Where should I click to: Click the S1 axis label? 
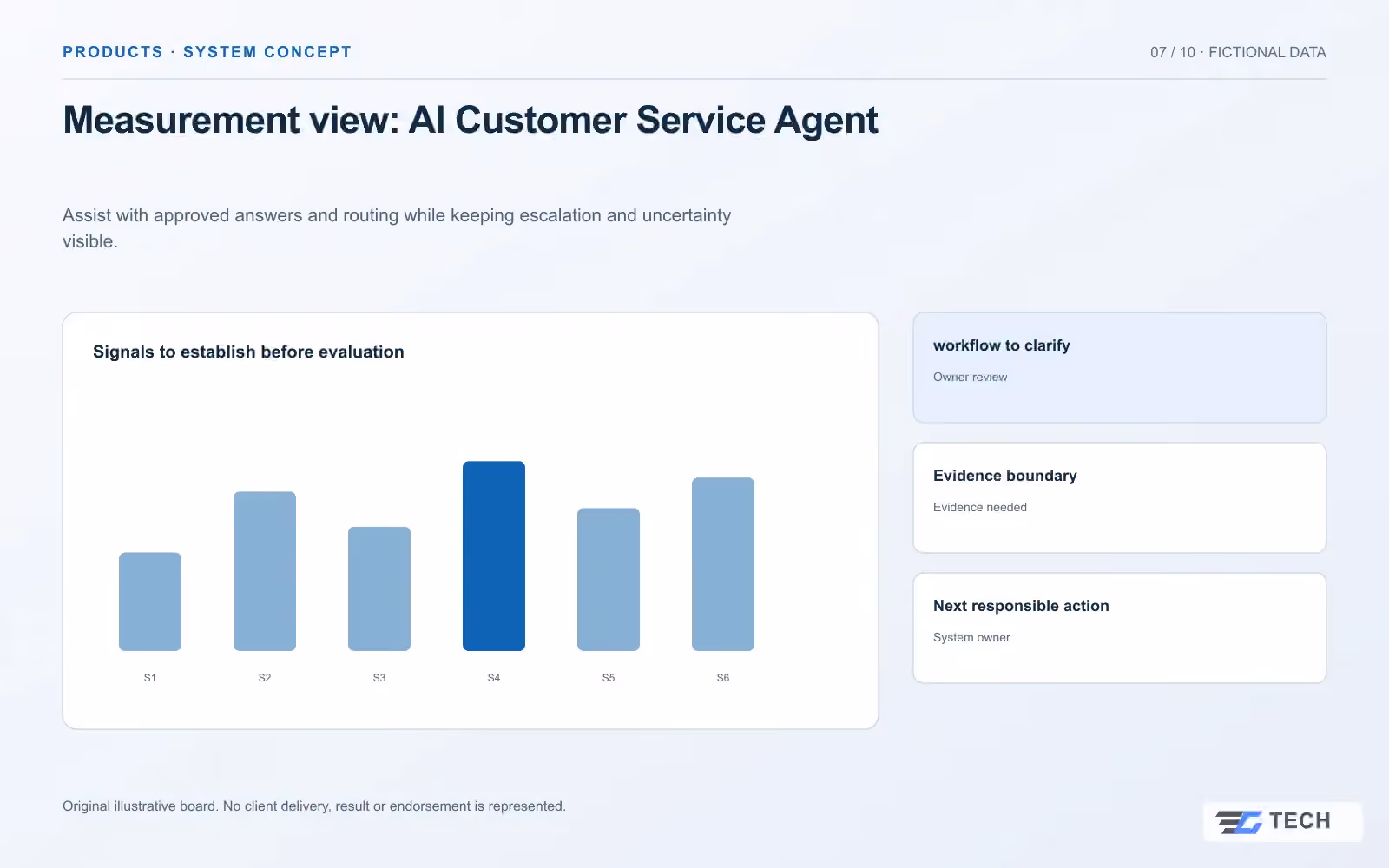(150, 678)
